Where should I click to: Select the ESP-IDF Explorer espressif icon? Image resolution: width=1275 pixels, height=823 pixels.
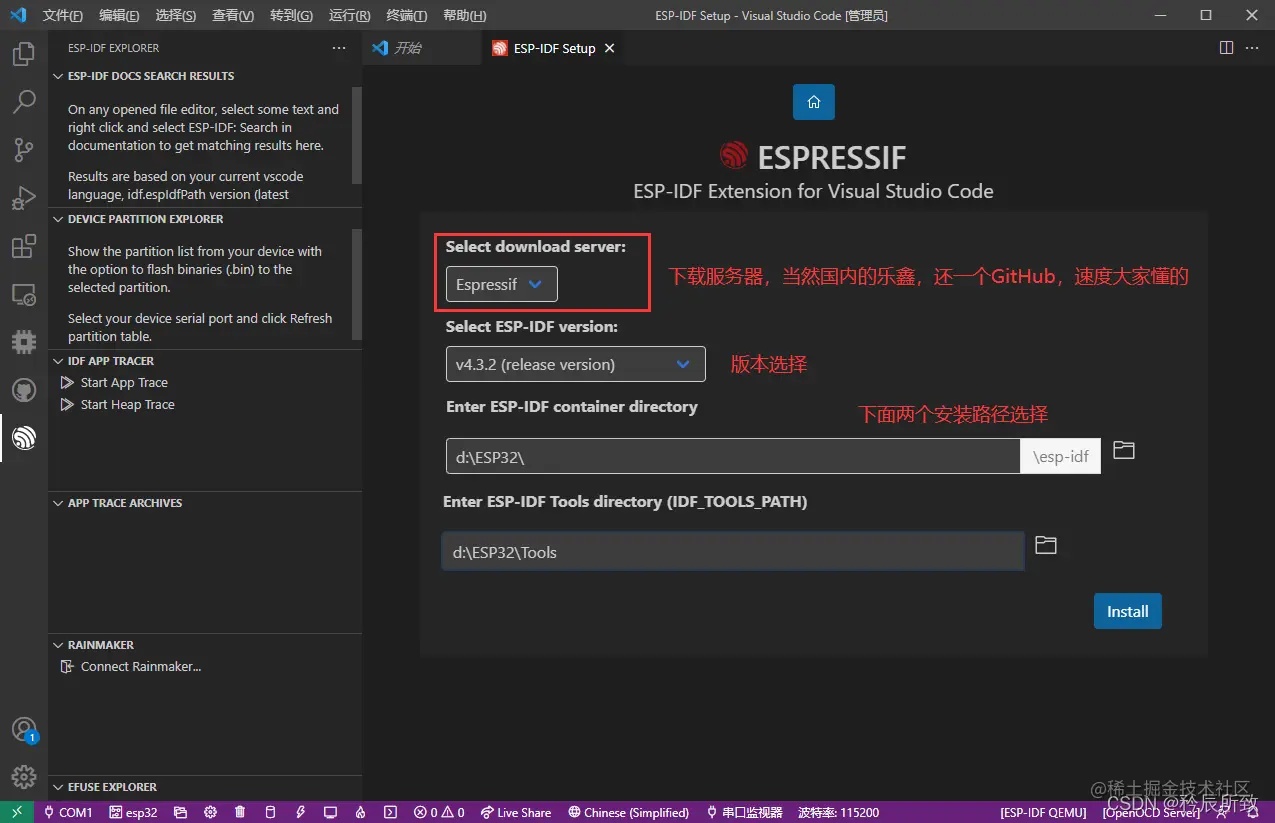[24, 438]
